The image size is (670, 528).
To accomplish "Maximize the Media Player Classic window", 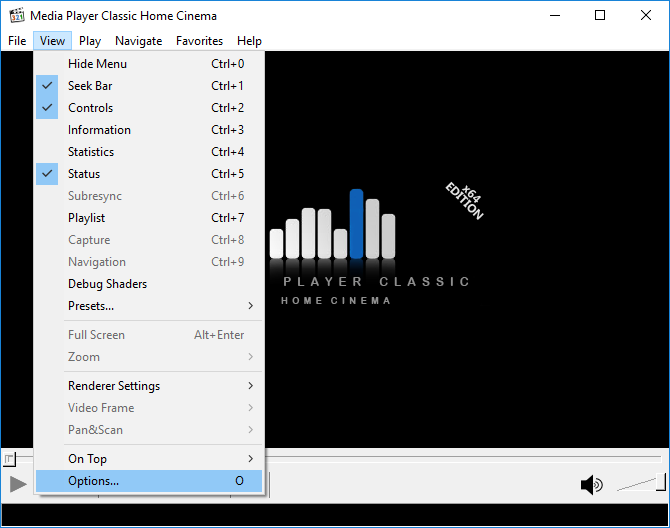I will coord(600,15).
